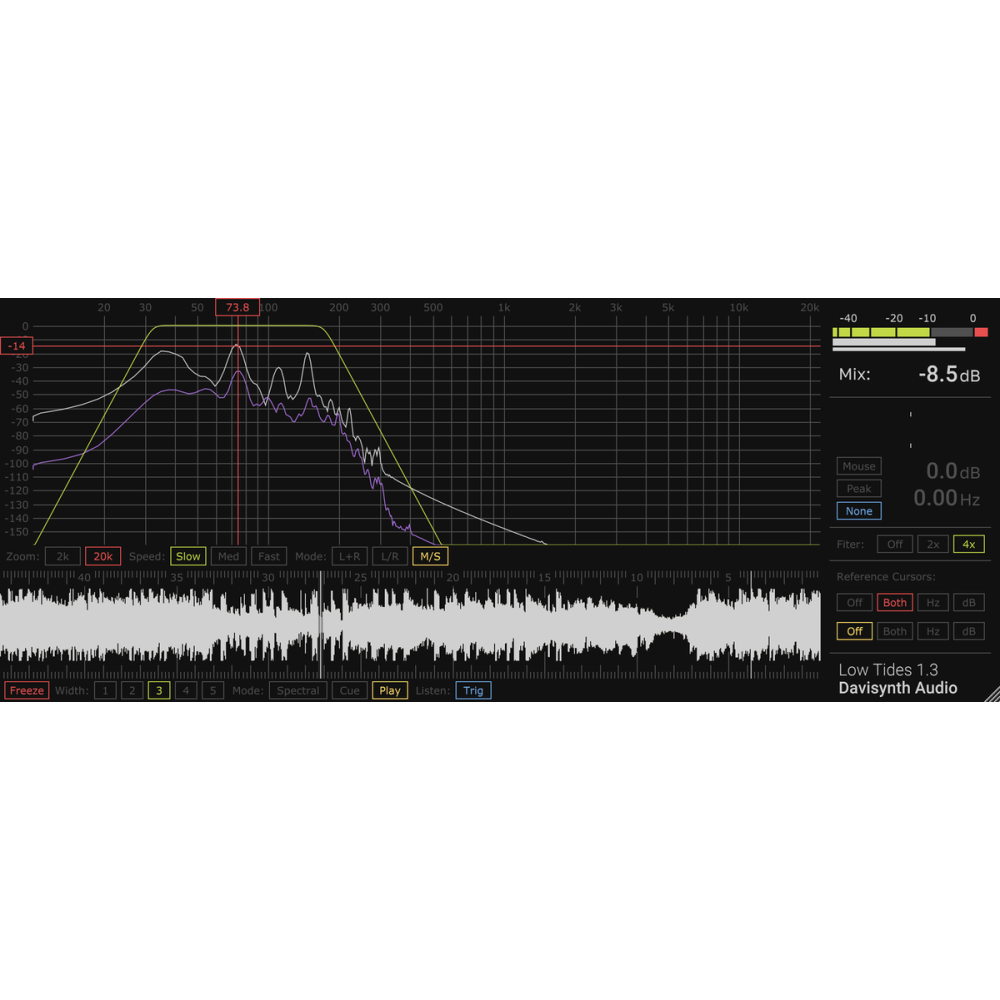This screenshot has width=1000, height=1000.
Task: Set zoom range to 2k
Action: click(x=62, y=556)
